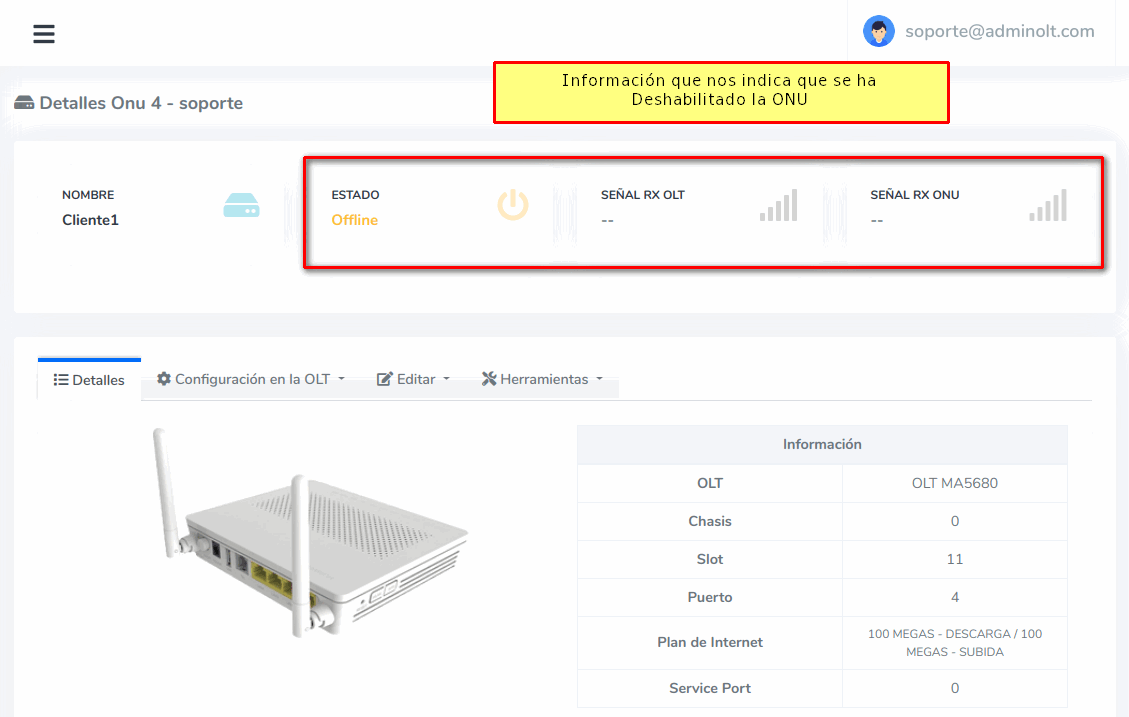Click the gear icon on Configuración tab

tap(164, 379)
